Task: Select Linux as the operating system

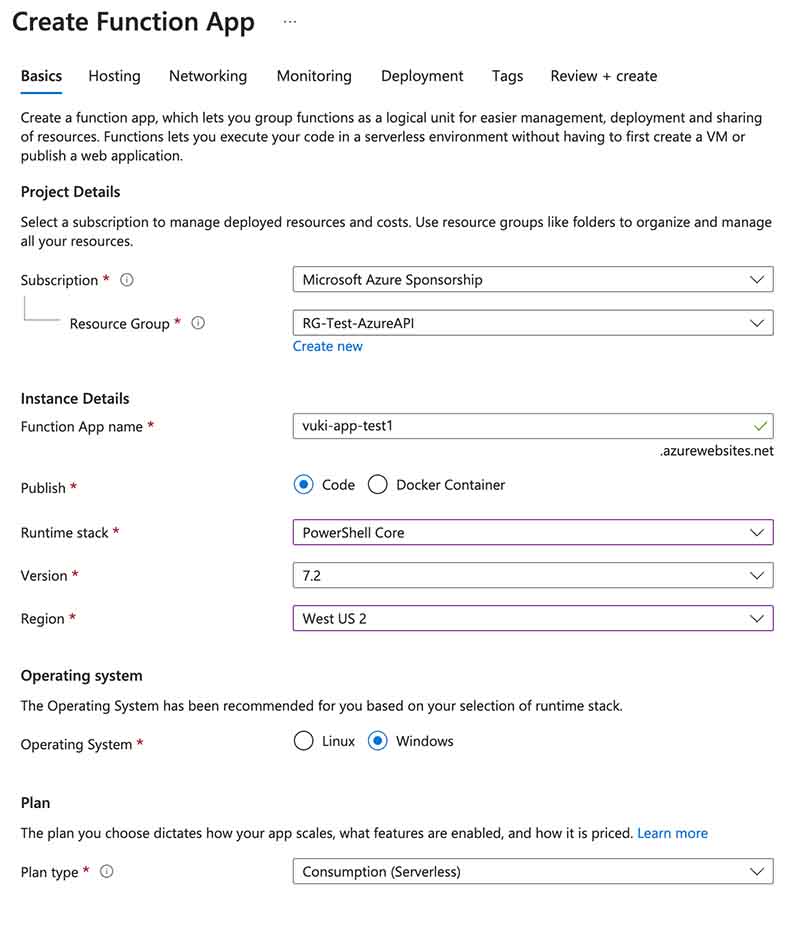Action: [304, 741]
